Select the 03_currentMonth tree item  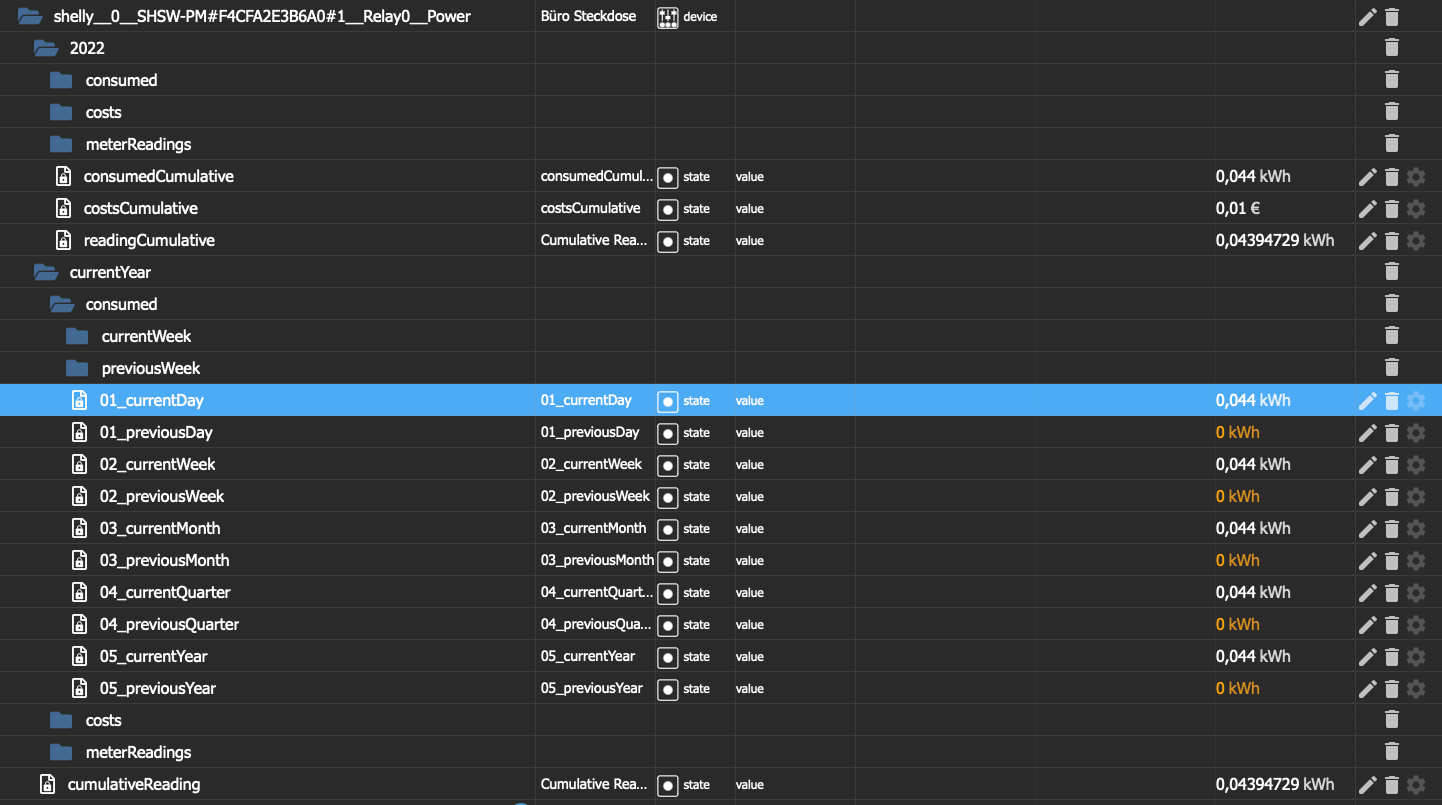[x=160, y=528]
